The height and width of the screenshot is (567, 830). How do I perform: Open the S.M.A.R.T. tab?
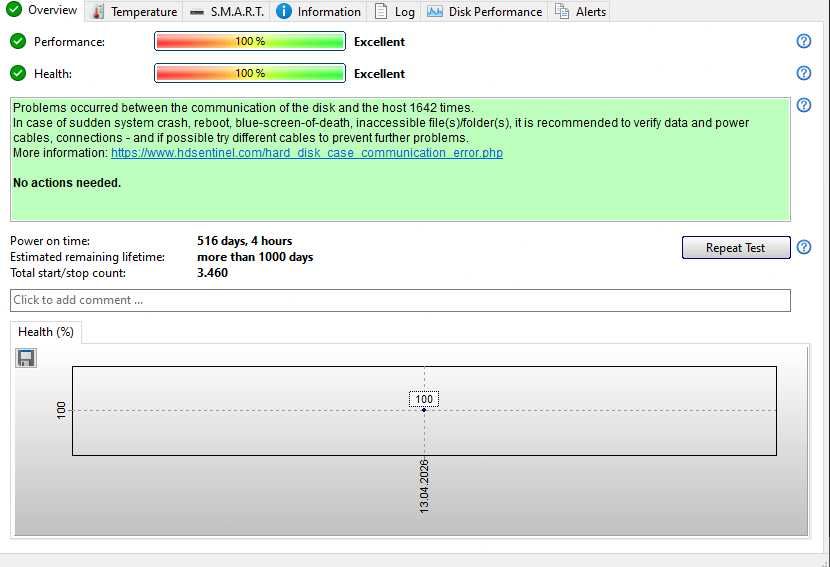pos(227,12)
